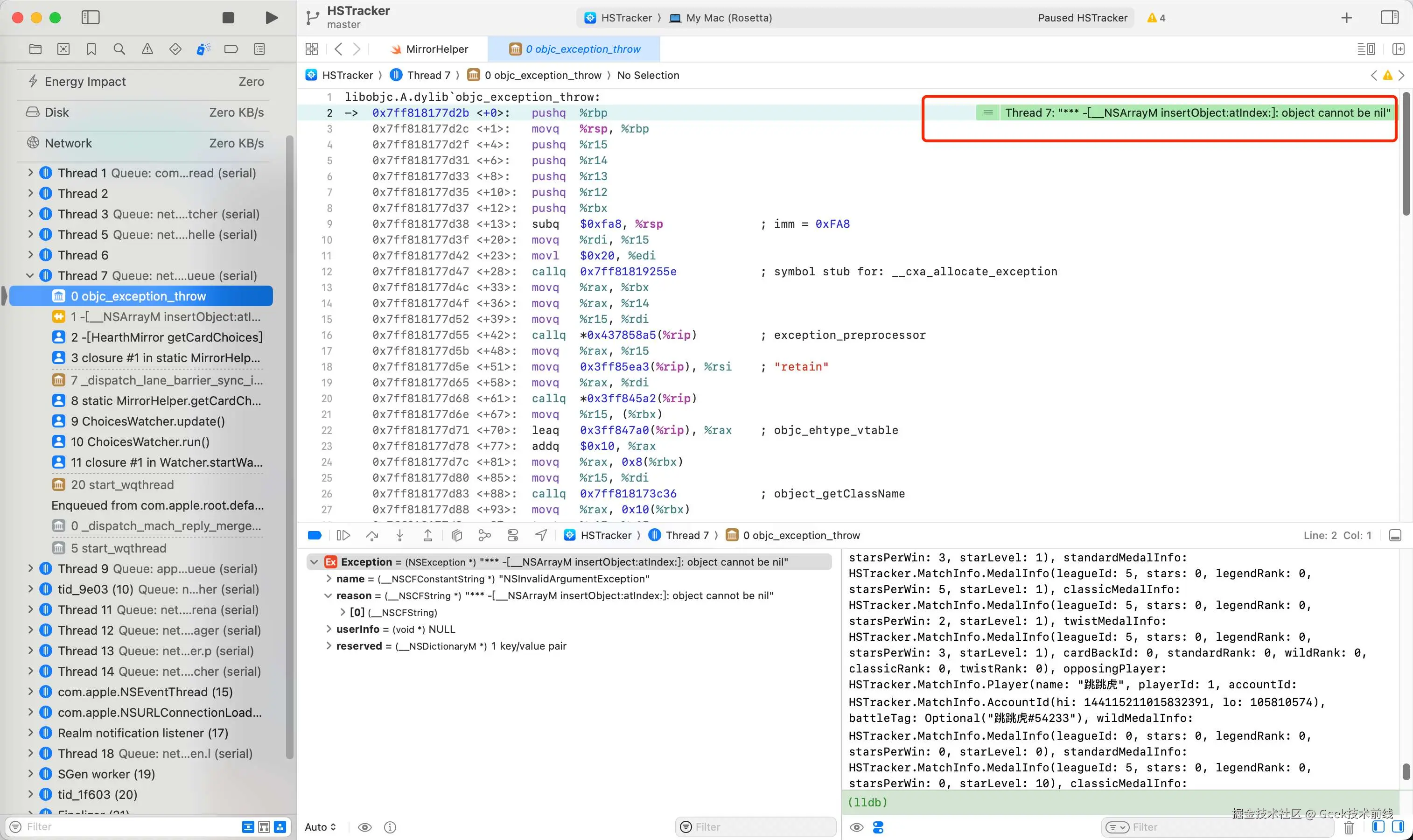Click the Step Into debug button
Image resolution: width=1413 pixels, height=840 pixels.
coord(399,535)
